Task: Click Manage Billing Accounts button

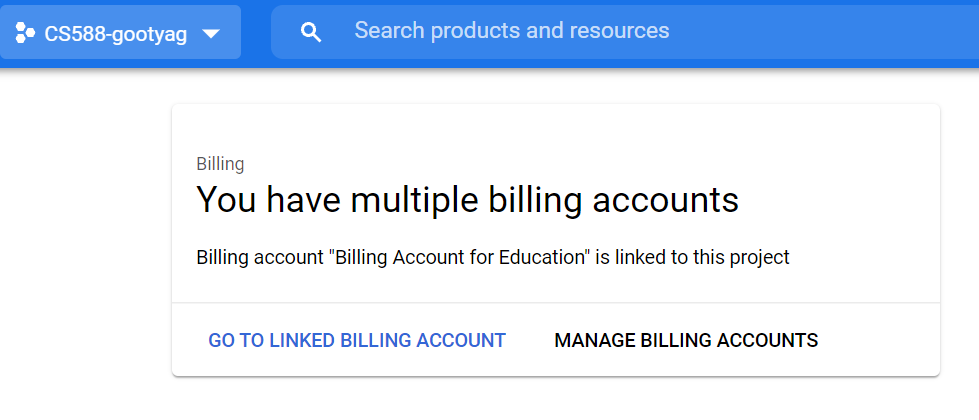Action: [x=686, y=340]
